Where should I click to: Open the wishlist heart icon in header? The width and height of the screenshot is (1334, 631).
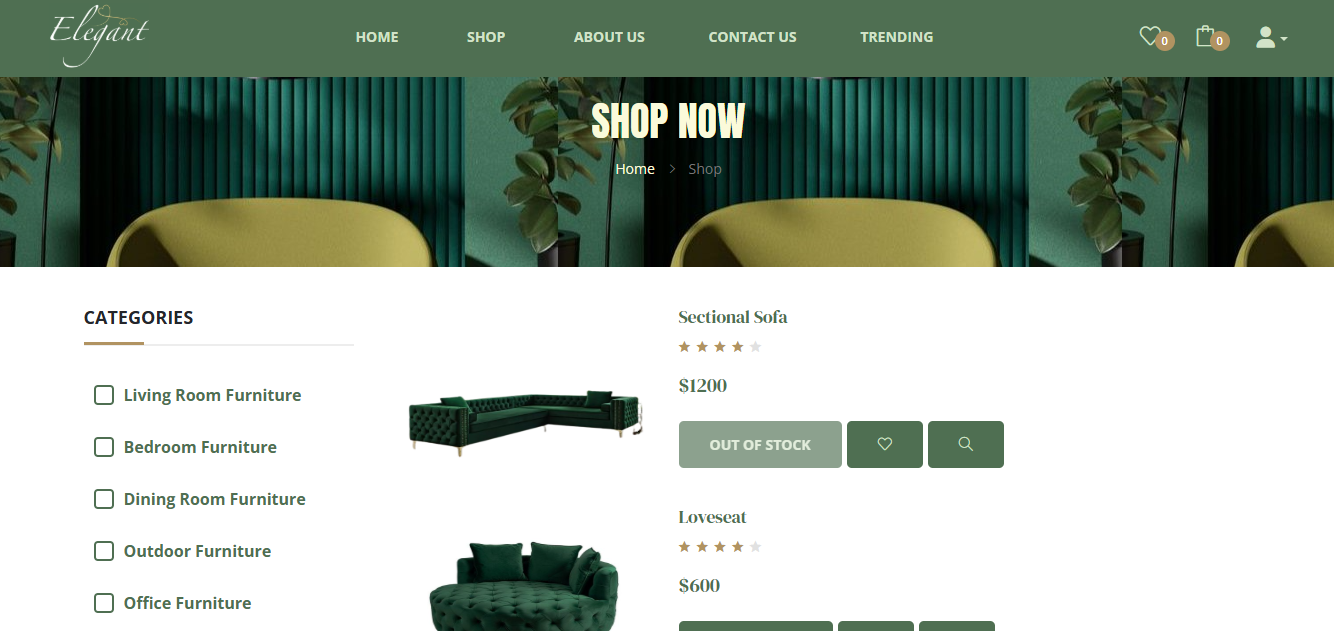tap(1150, 36)
